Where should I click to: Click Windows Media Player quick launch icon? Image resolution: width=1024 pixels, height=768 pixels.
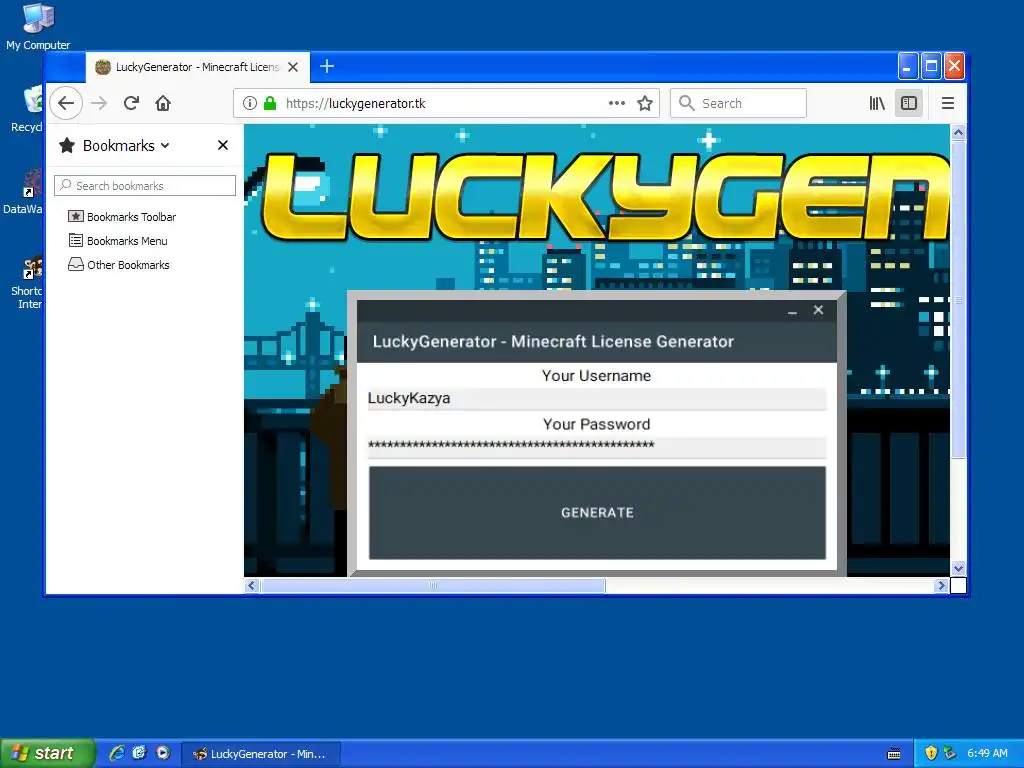[163, 753]
